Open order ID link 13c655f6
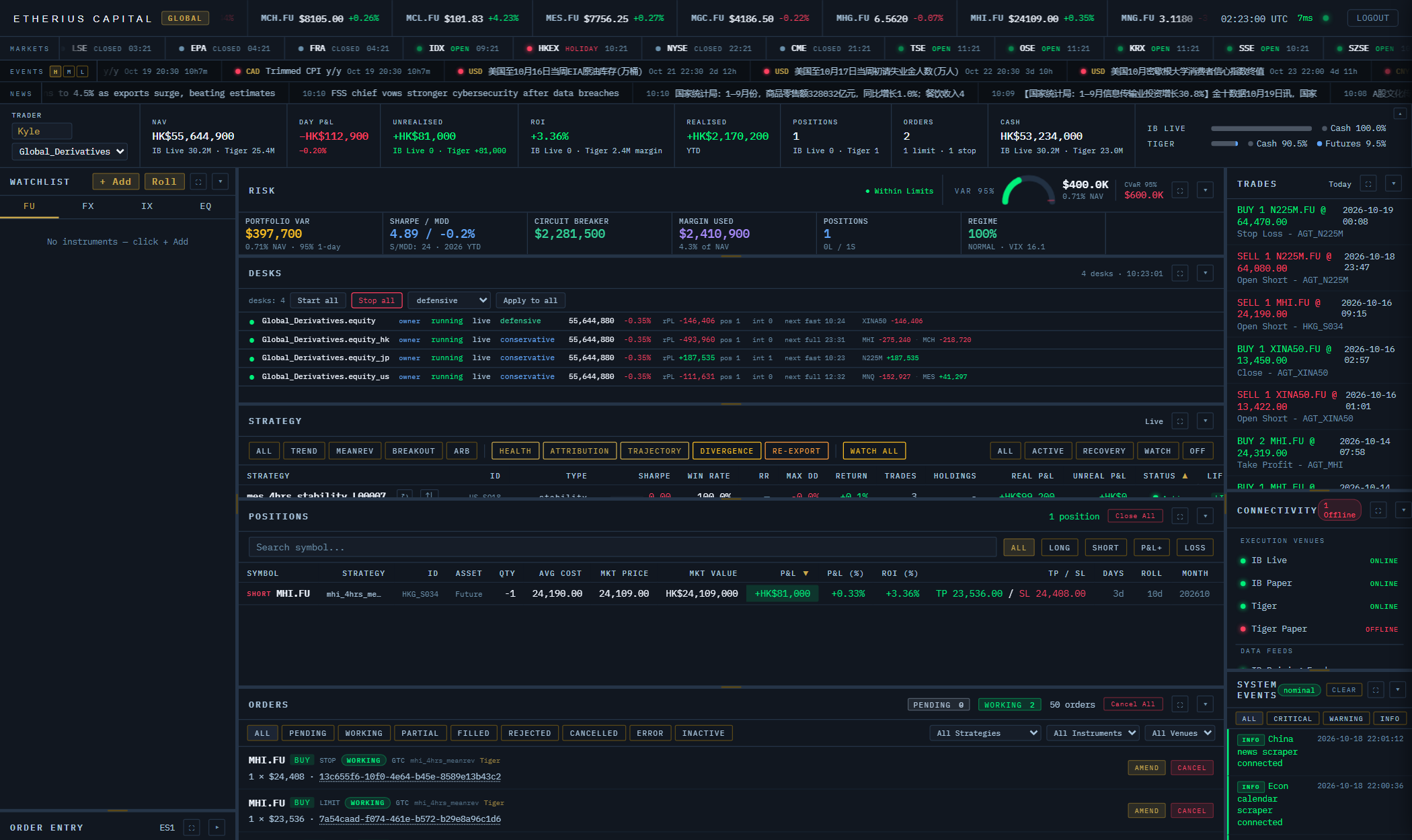Viewport: 1412px width, 840px height. [409, 777]
